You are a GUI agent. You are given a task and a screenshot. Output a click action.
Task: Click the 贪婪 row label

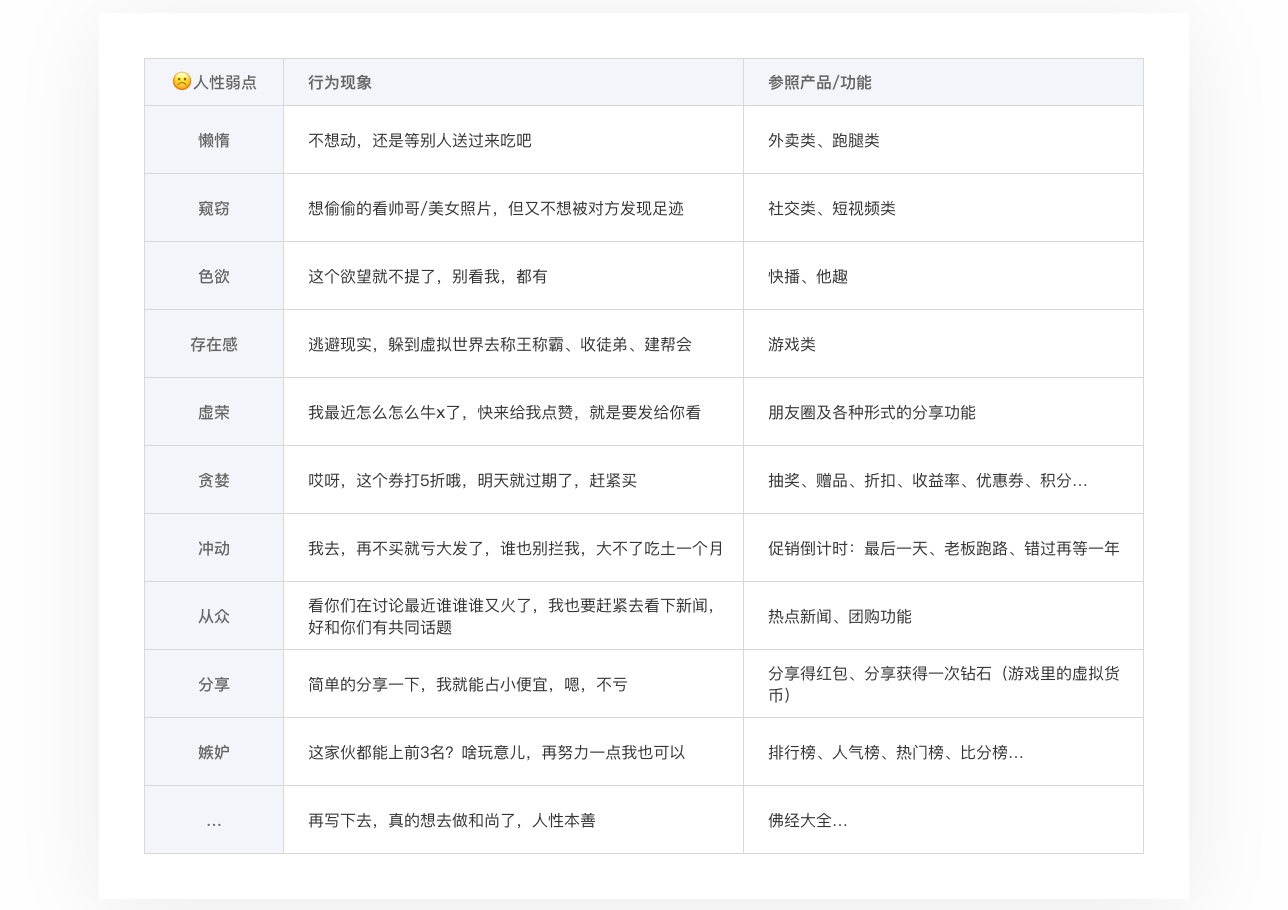[x=213, y=480]
